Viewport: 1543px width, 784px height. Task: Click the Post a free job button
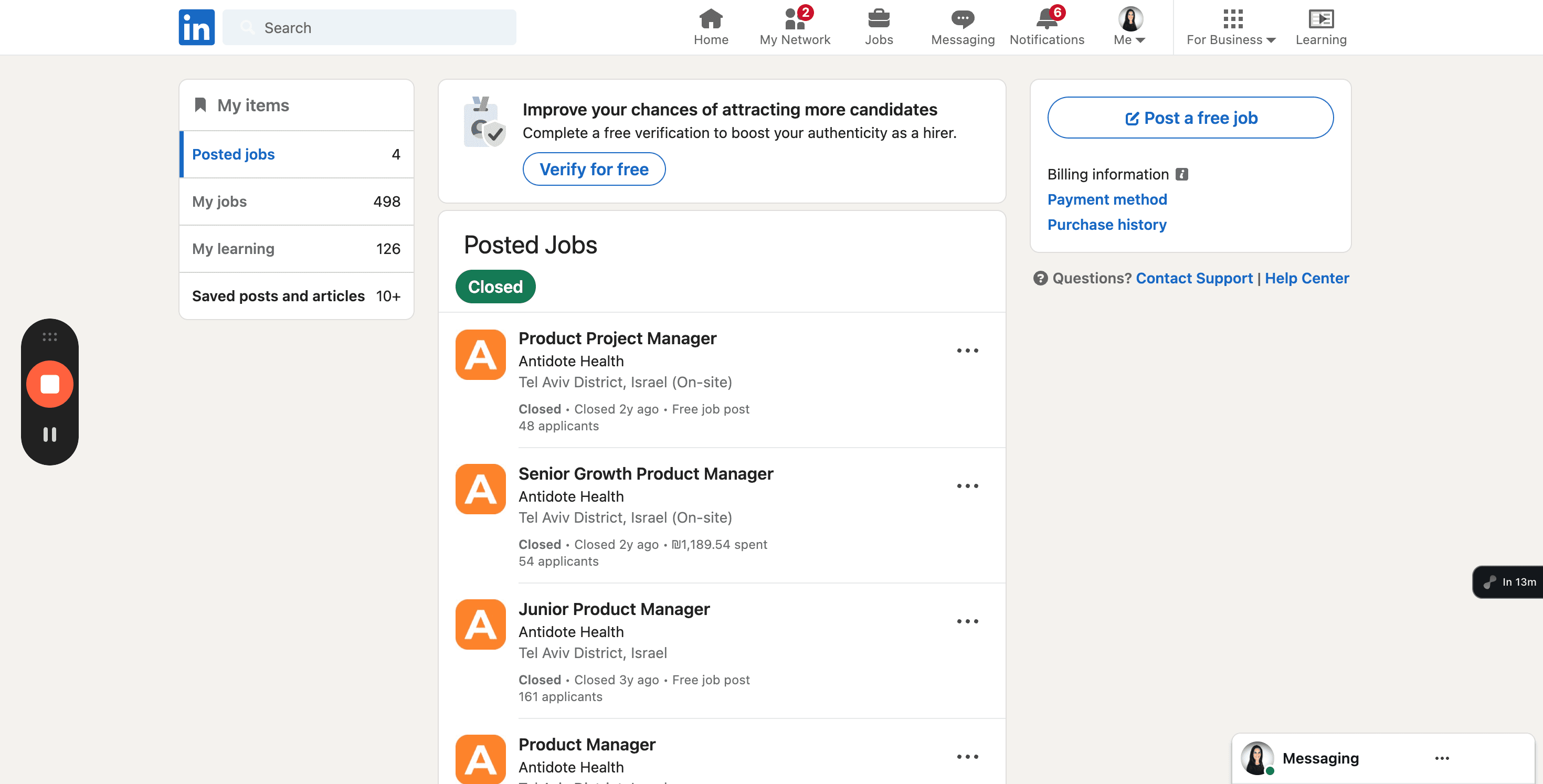(x=1190, y=118)
